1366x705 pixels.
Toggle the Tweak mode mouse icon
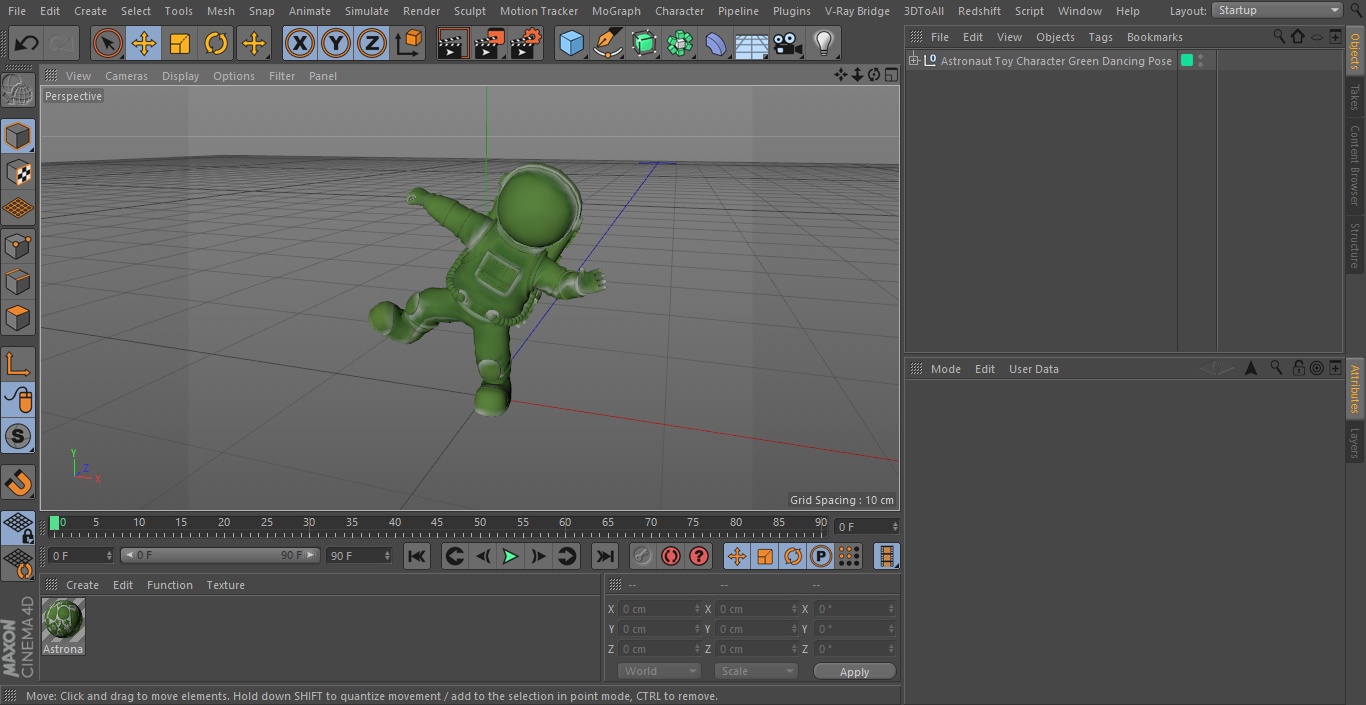[x=18, y=400]
